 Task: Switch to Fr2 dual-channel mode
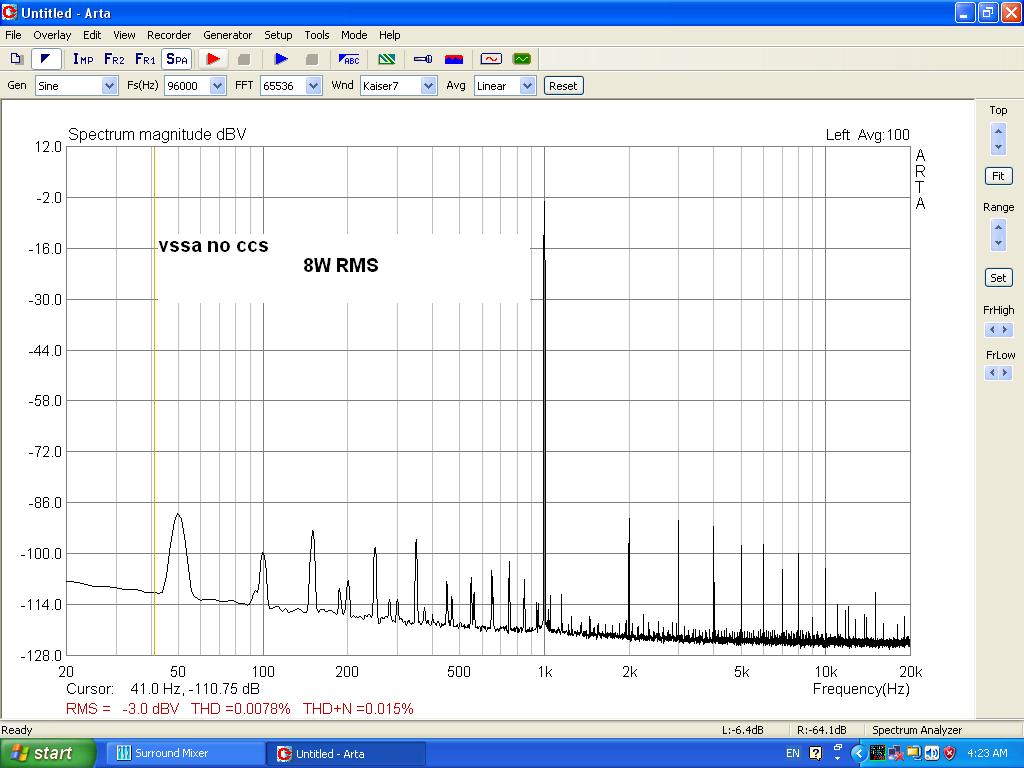[114, 59]
